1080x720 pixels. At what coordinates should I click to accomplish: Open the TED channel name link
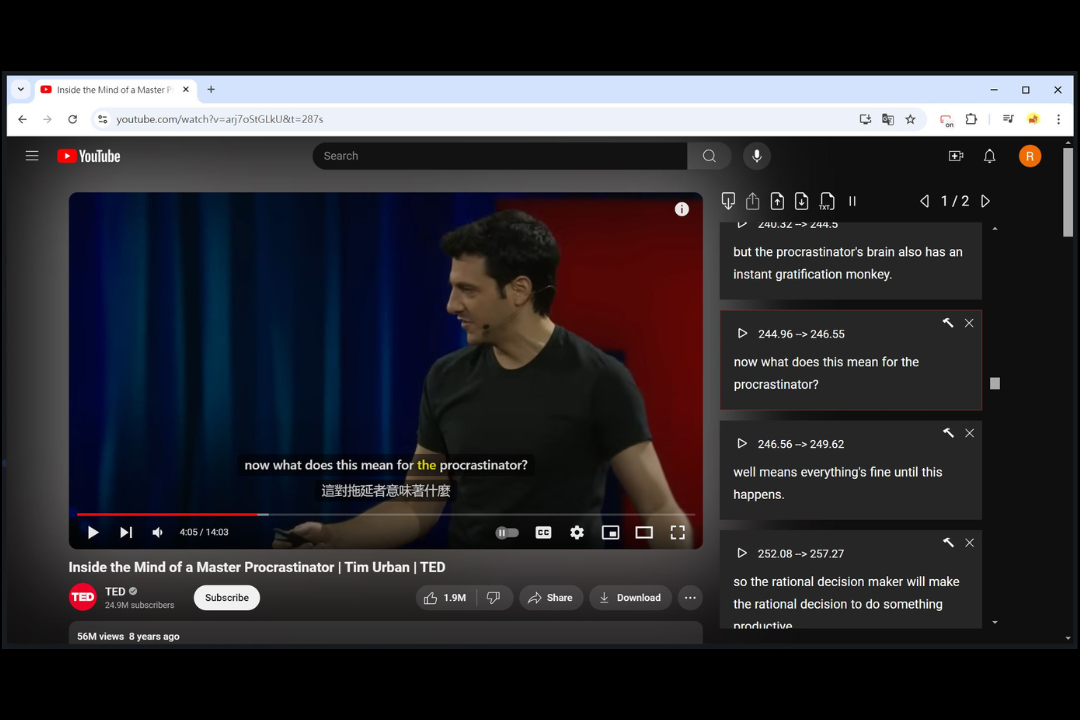[x=115, y=591]
